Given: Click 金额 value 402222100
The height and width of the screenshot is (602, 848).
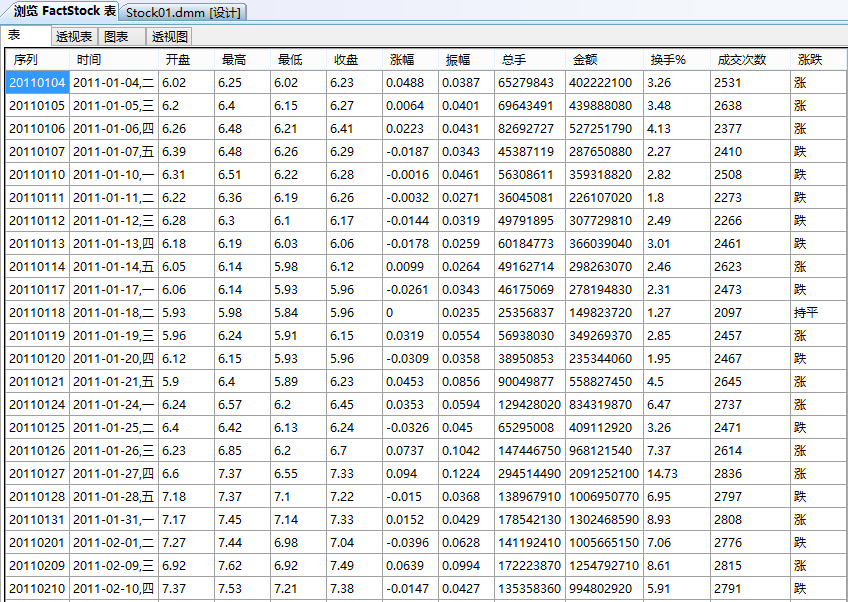Looking at the screenshot, I should (x=605, y=83).
